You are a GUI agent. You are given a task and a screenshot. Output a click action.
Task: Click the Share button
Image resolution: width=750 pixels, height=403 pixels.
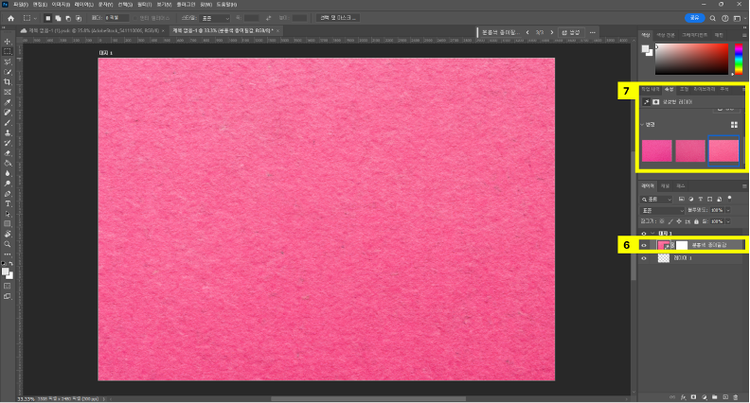pyautogui.click(x=695, y=18)
